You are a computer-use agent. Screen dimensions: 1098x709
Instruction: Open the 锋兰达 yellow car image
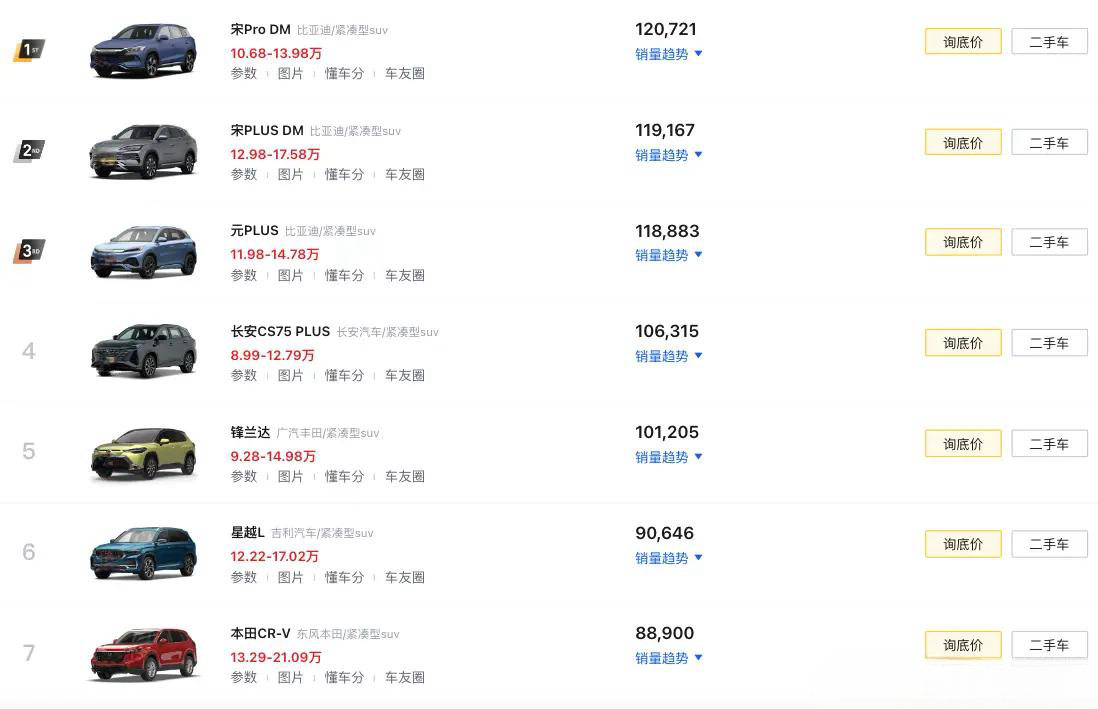click(144, 453)
